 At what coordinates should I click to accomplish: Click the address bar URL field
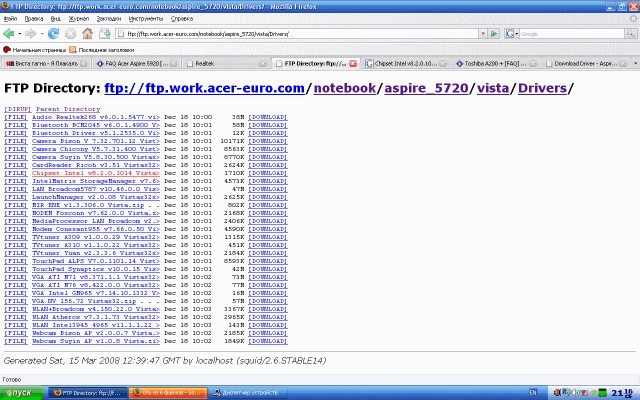(297, 34)
